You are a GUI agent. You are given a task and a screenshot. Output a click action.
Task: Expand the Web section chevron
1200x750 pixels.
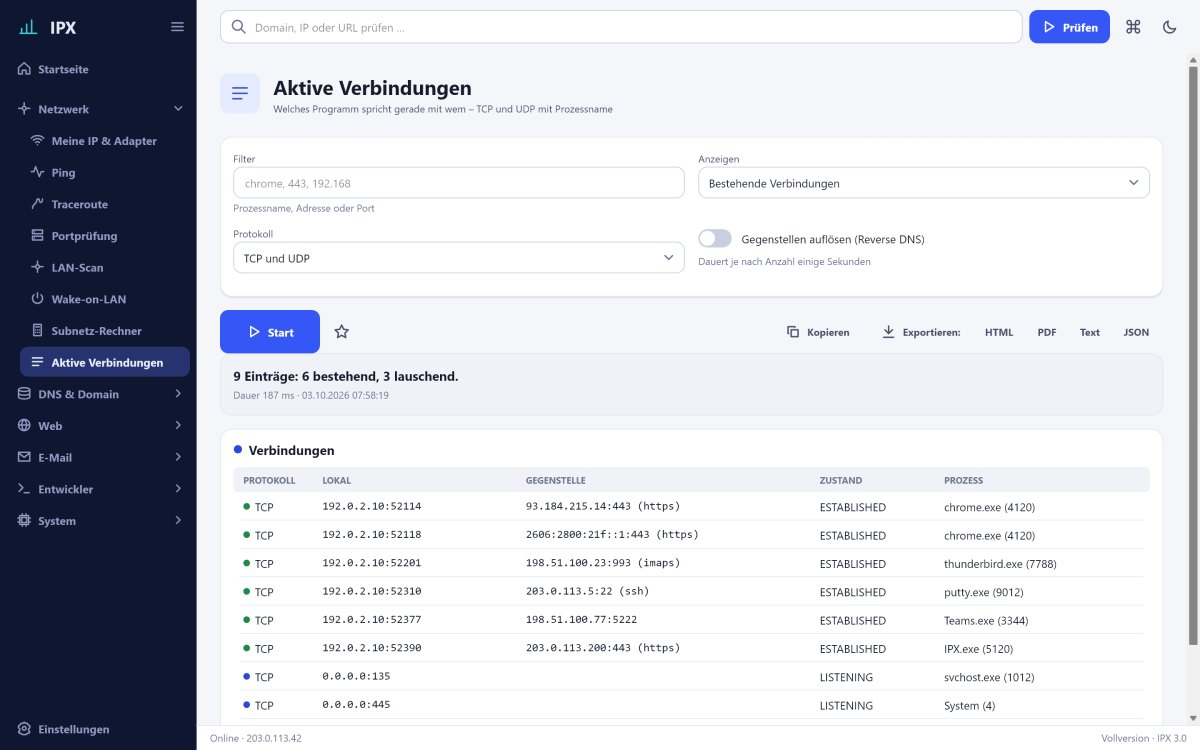(x=178, y=425)
